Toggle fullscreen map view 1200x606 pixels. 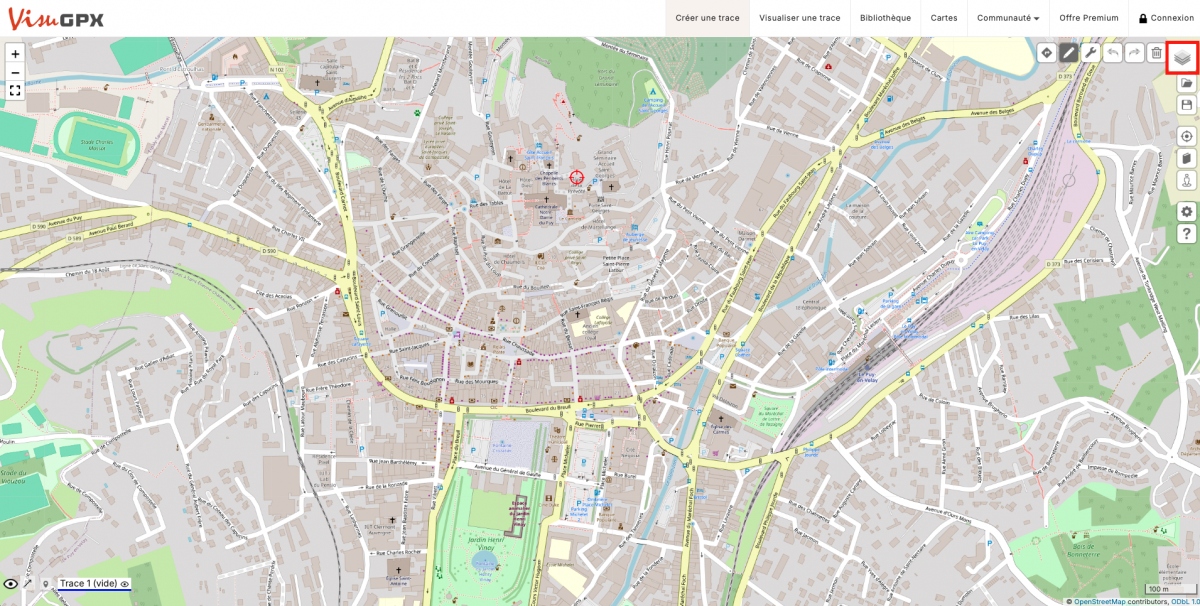tap(15, 90)
